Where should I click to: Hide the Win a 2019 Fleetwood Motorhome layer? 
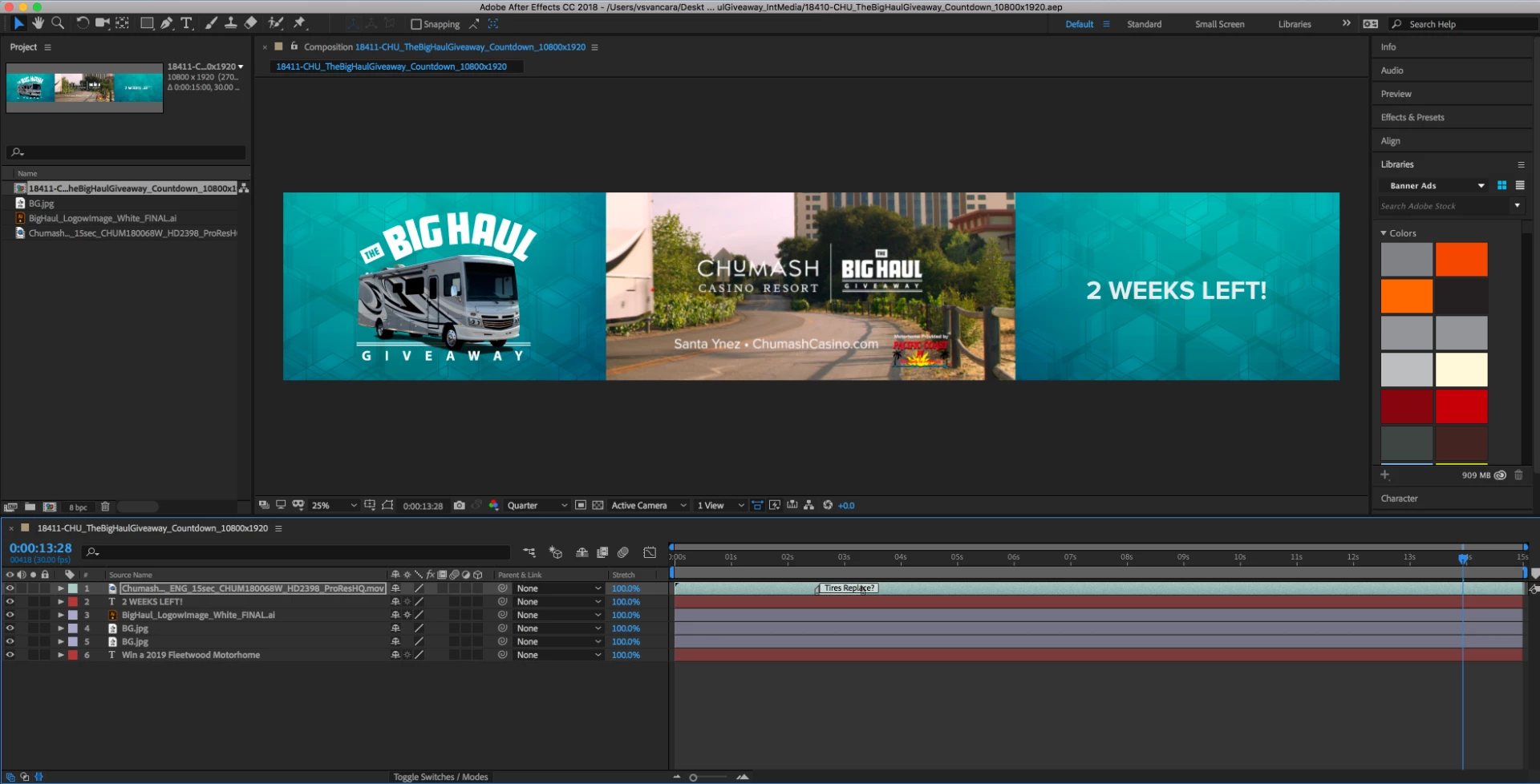point(10,655)
